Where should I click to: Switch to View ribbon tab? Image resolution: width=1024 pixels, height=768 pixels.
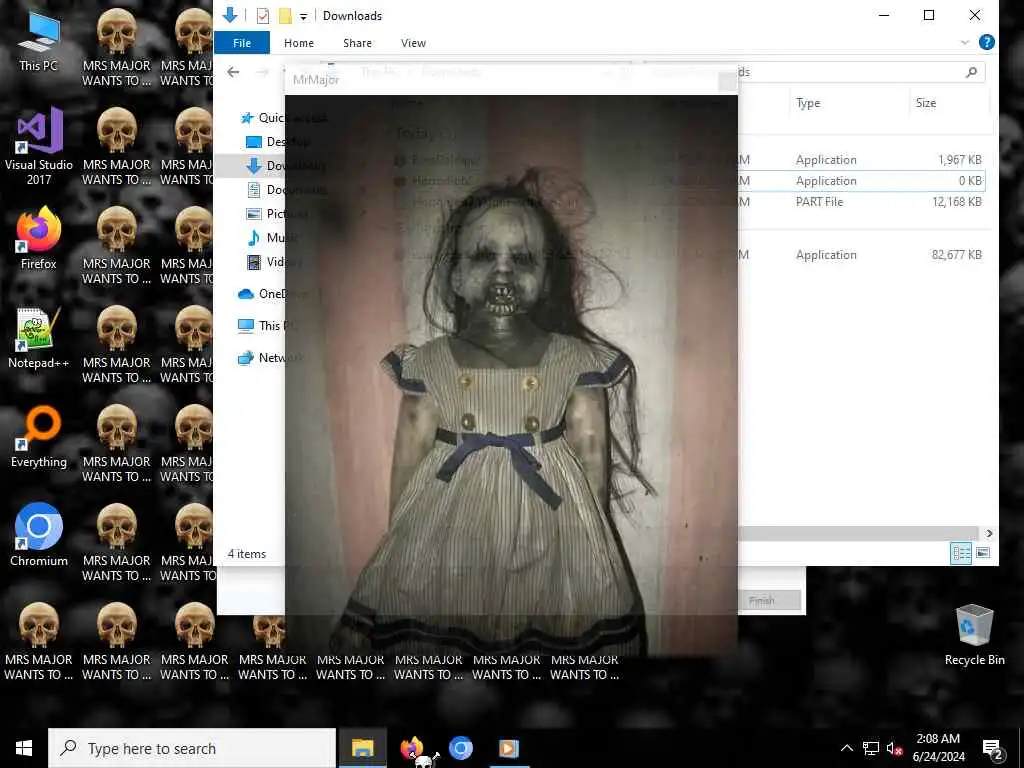[x=413, y=43]
